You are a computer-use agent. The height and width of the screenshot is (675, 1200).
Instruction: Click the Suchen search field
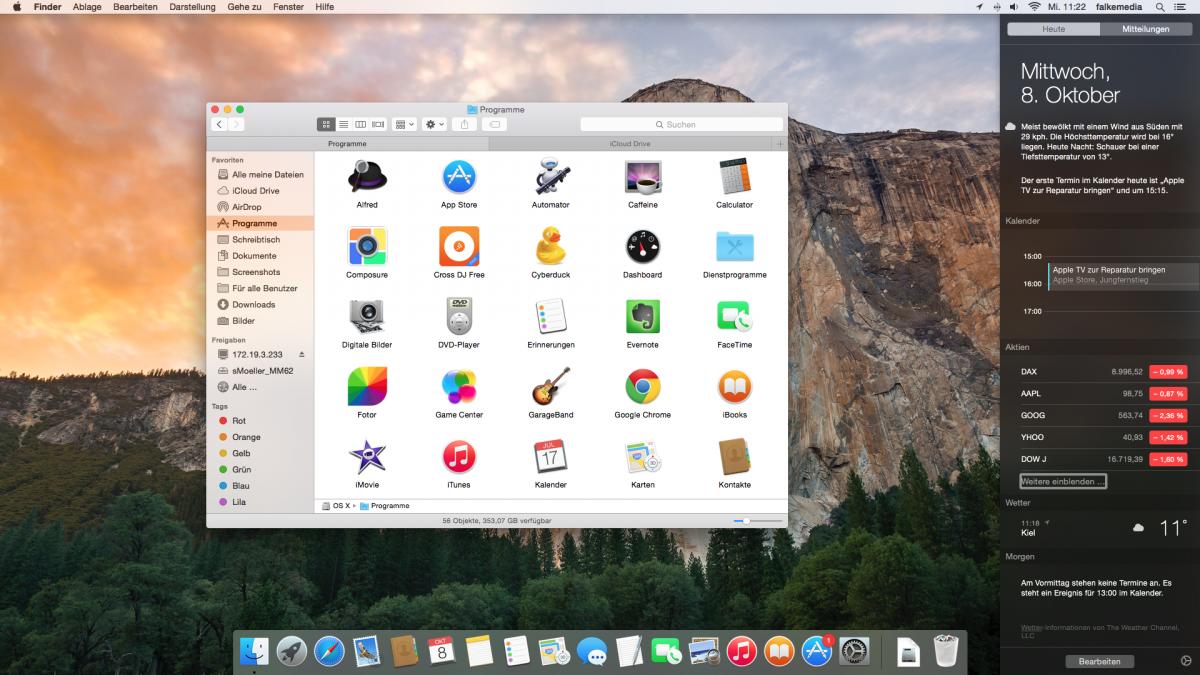(681, 124)
